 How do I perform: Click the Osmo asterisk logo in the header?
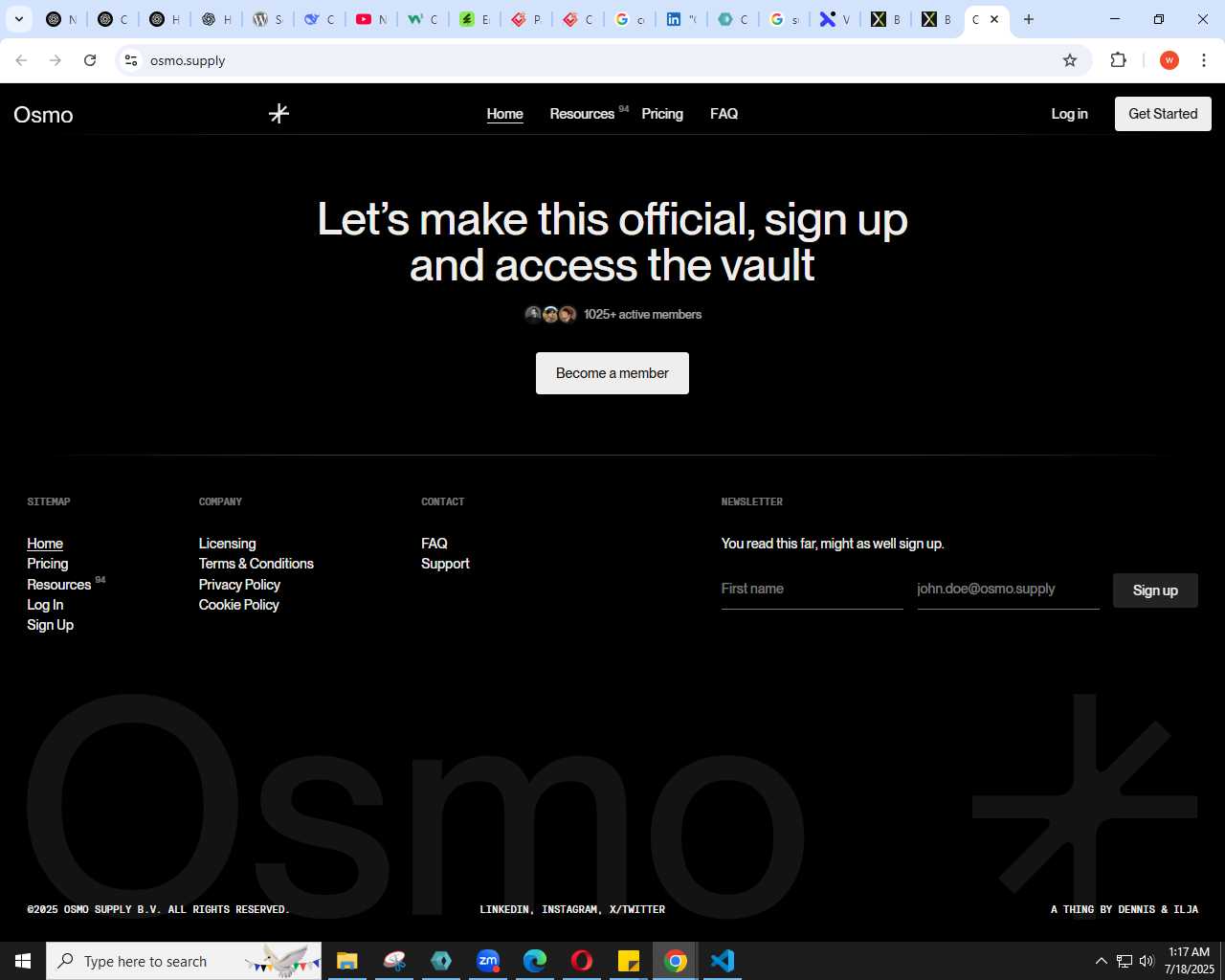pyautogui.click(x=278, y=114)
